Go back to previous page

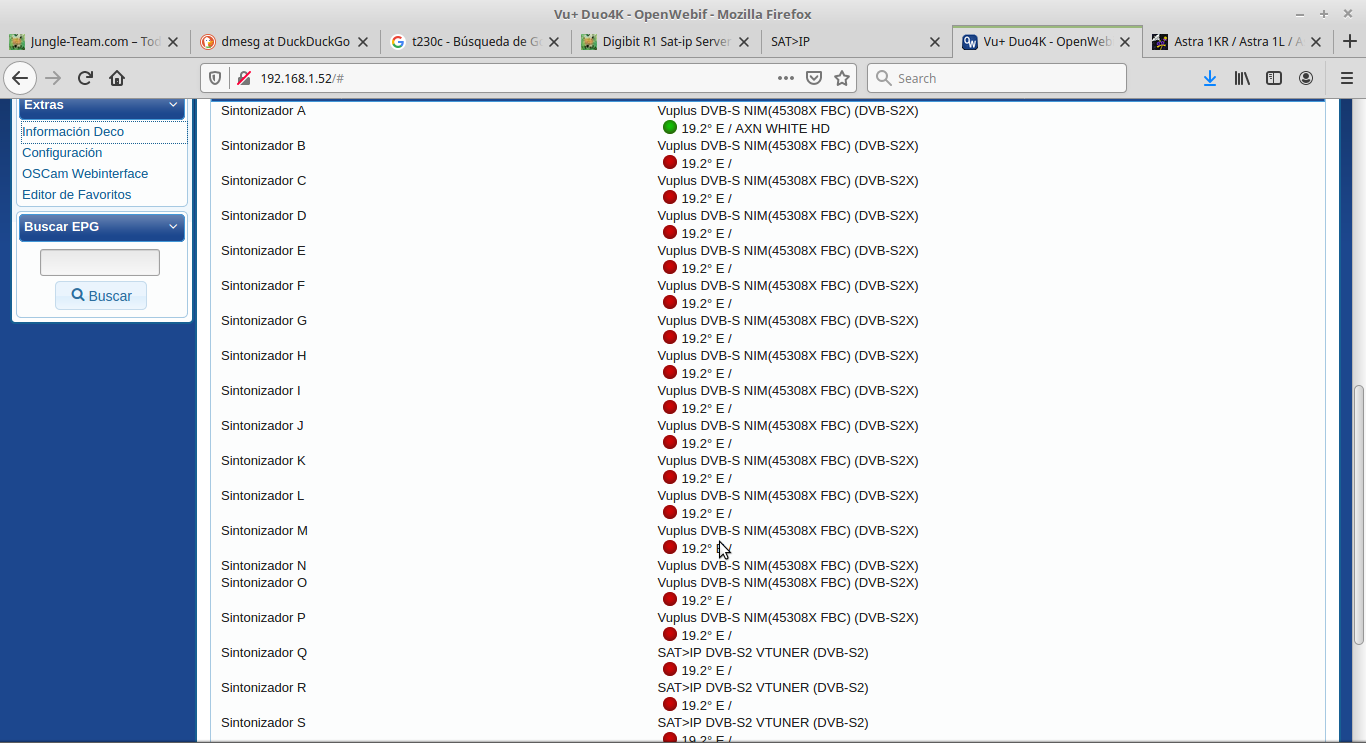(20, 78)
